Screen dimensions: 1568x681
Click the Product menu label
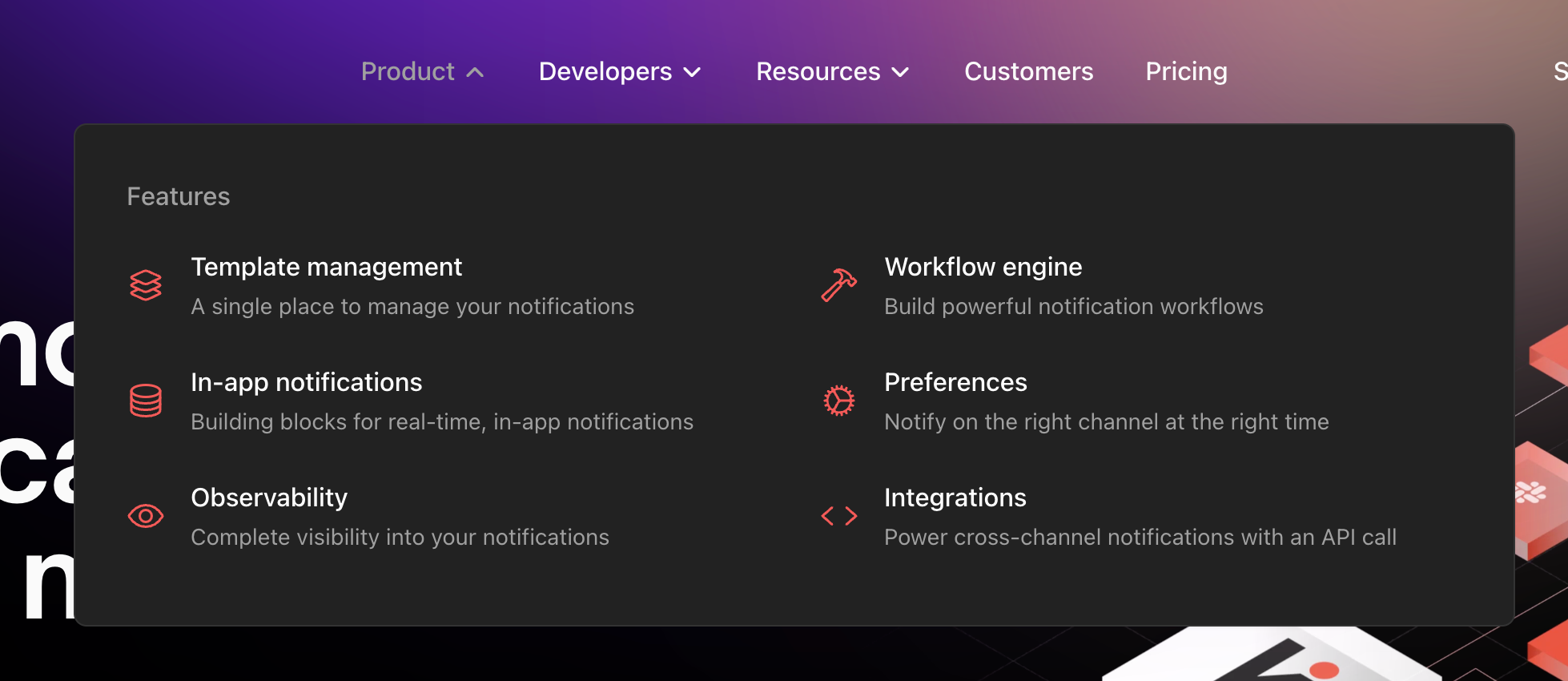[x=408, y=71]
